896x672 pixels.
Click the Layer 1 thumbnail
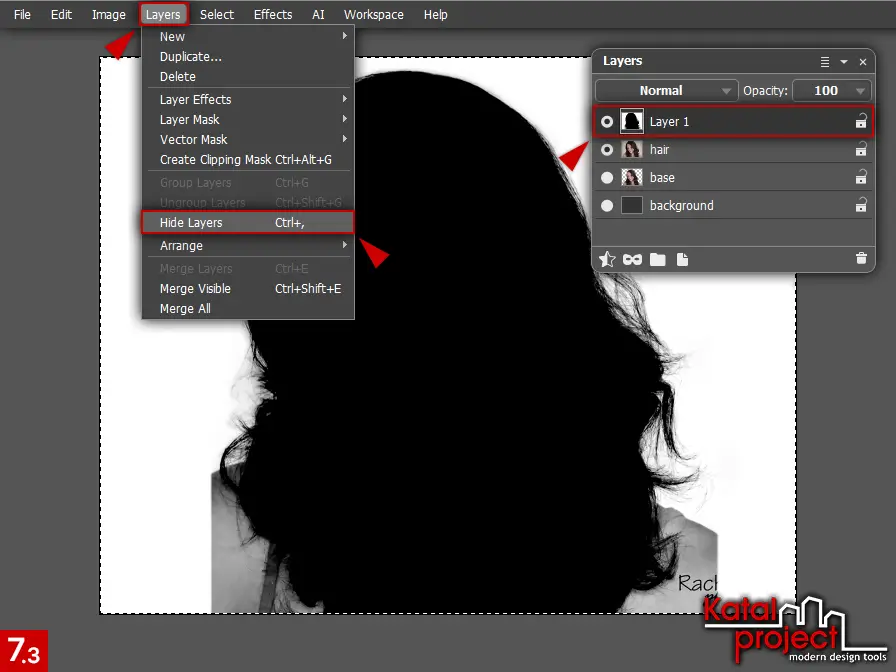coord(631,120)
